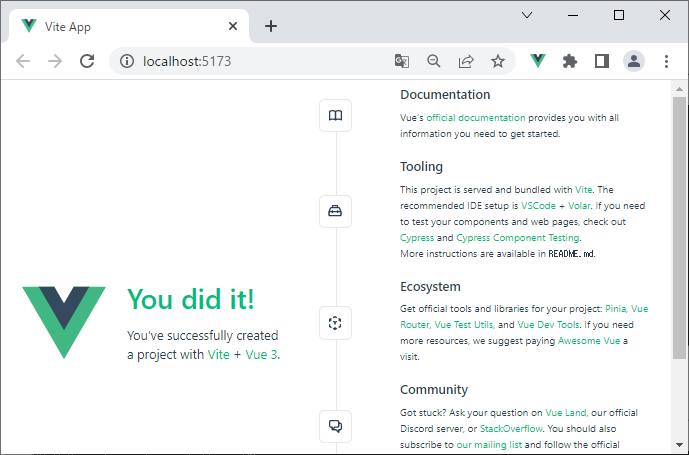
Task: Open the StackOverflow link
Action: 511,429
